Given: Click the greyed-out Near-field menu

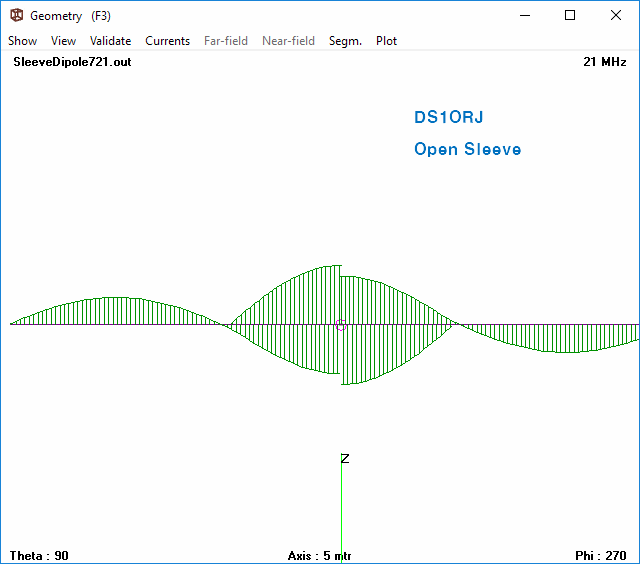Looking at the screenshot, I should click(288, 41).
